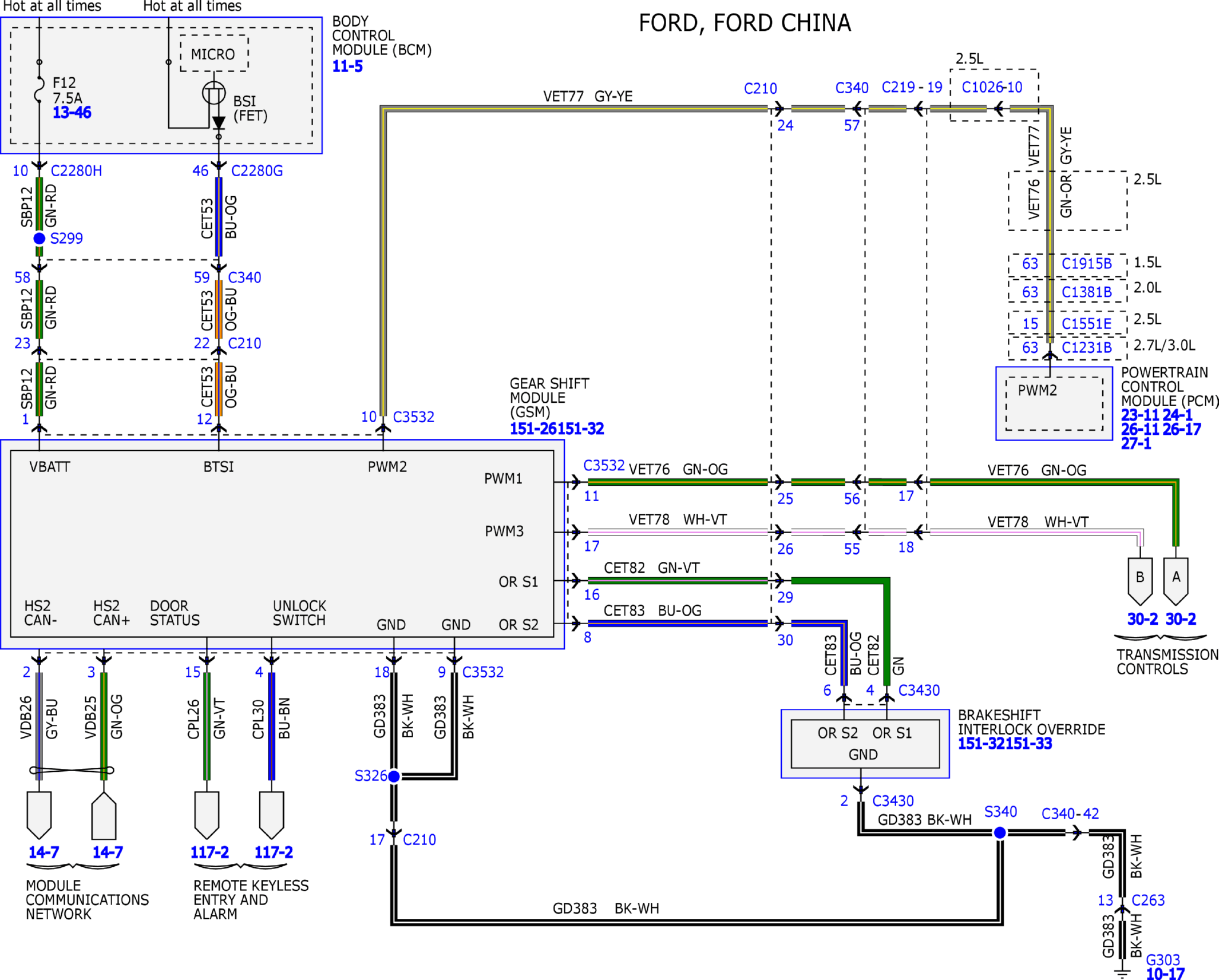Follow the 23-11 PCM reference
Viewport: 1219px width, 980px height.
coord(1139,415)
